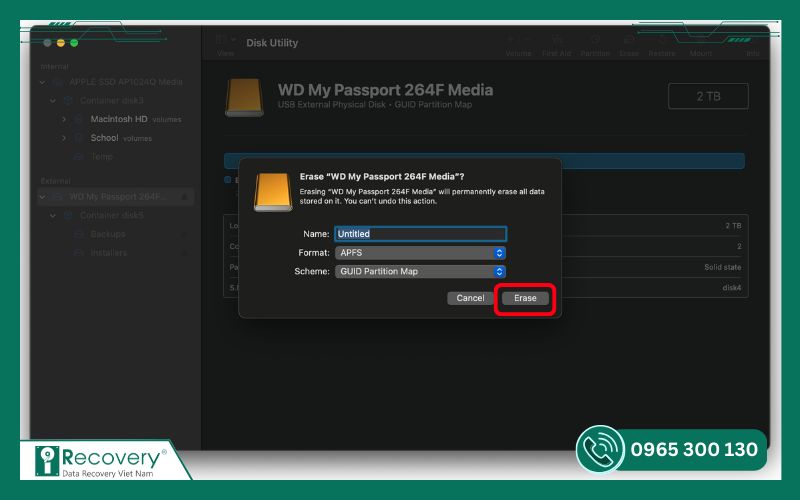Collapse the APPLE SSD AP1024Q Media tree
Viewport: 800px width, 500px height.
pyautogui.click(x=43, y=82)
